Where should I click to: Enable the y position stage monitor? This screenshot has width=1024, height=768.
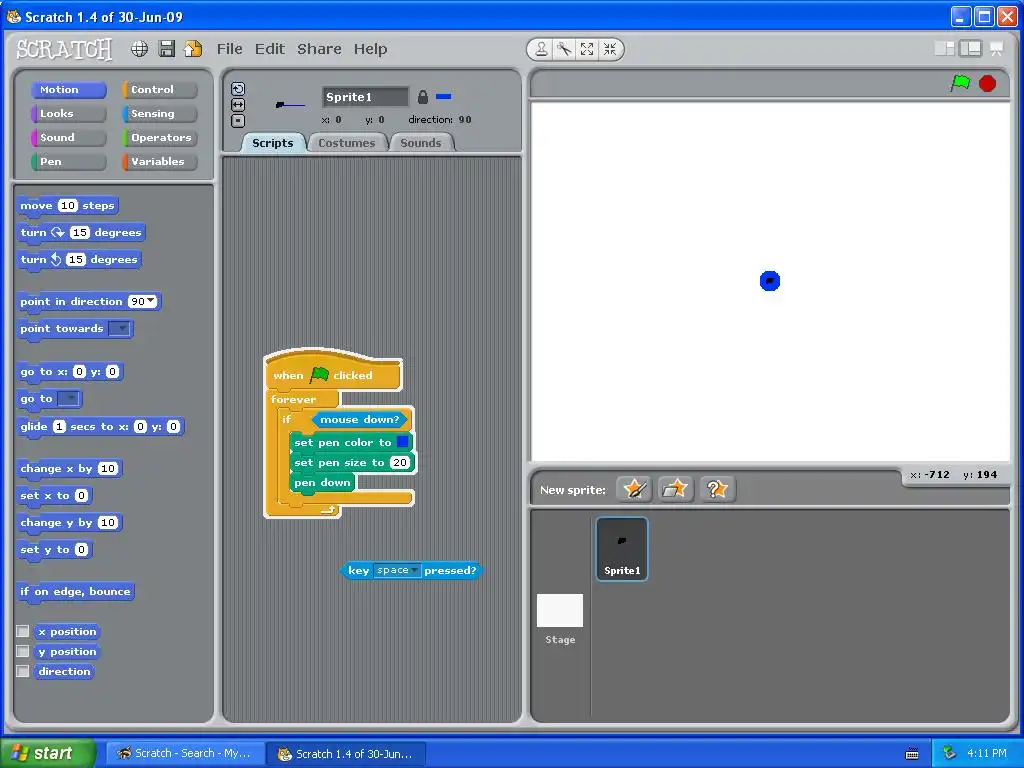click(x=23, y=651)
